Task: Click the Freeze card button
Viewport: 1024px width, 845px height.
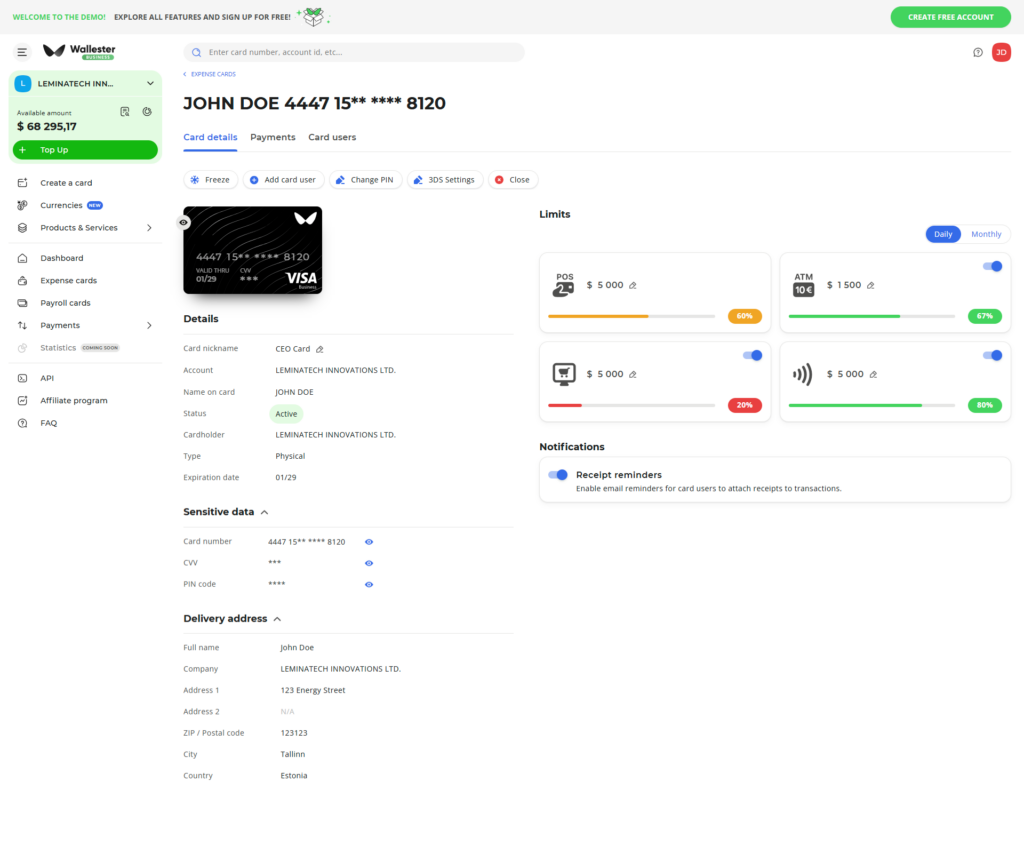Action: tap(210, 180)
